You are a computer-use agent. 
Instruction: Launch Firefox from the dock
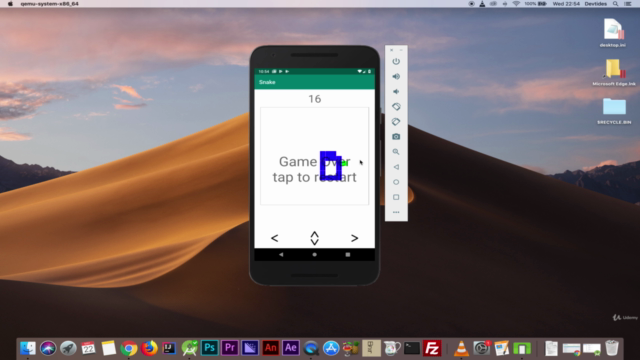point(149,348)
